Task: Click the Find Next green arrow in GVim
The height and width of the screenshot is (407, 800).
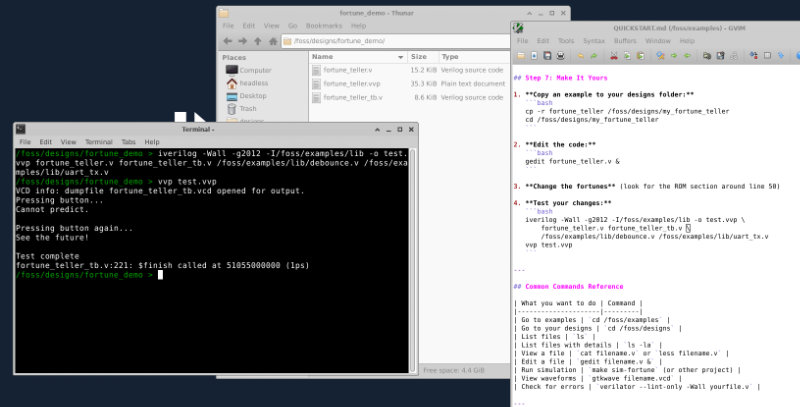Action: [673, 56]
